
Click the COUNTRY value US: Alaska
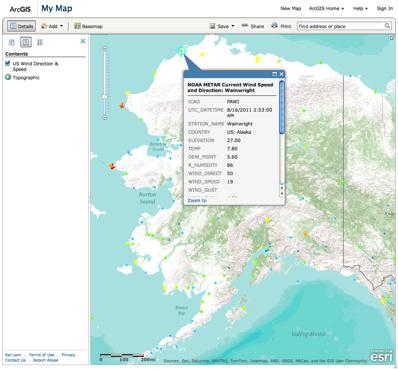point(239,132)
